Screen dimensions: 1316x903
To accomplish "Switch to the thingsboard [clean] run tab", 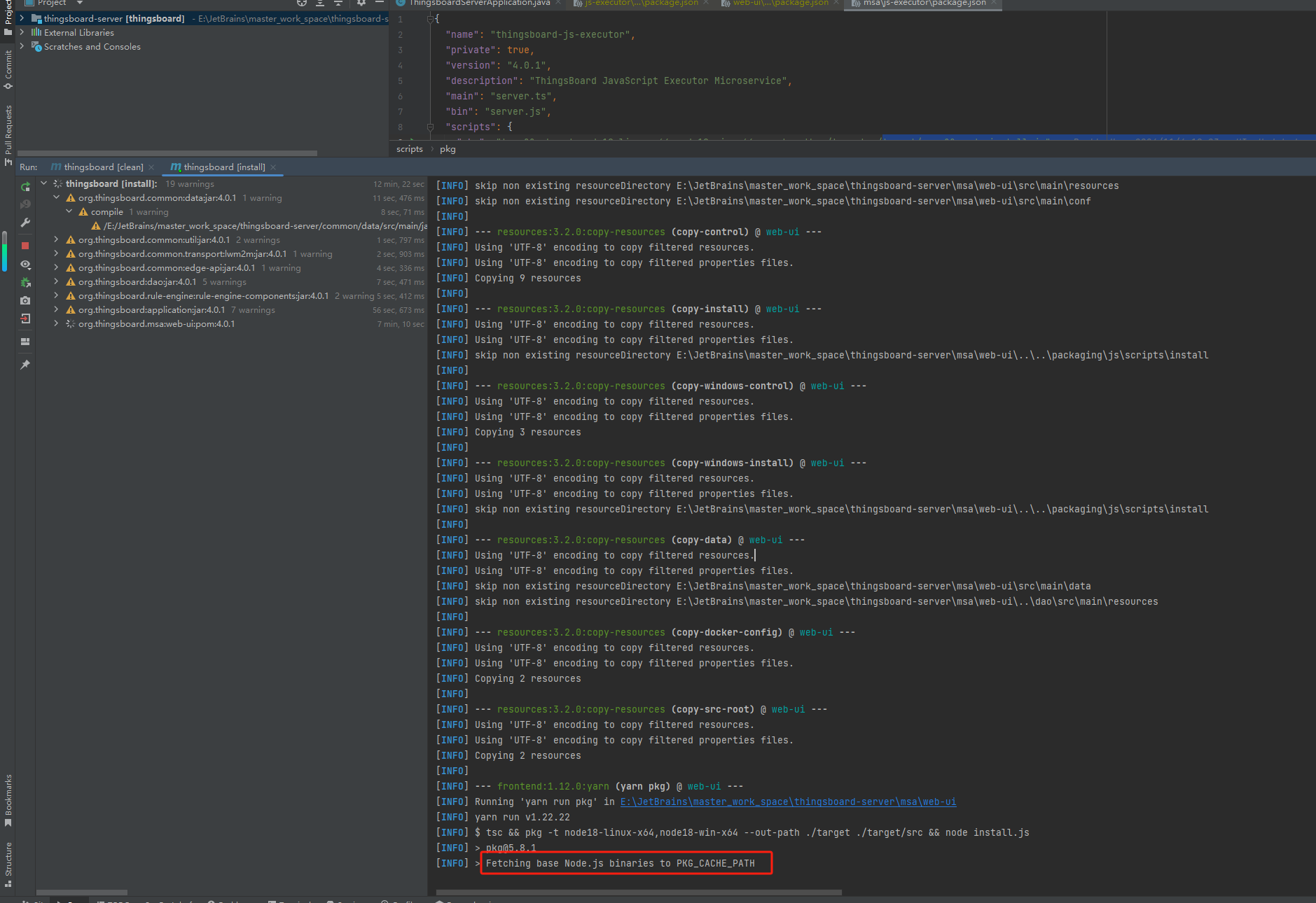I will click(103, 167).
